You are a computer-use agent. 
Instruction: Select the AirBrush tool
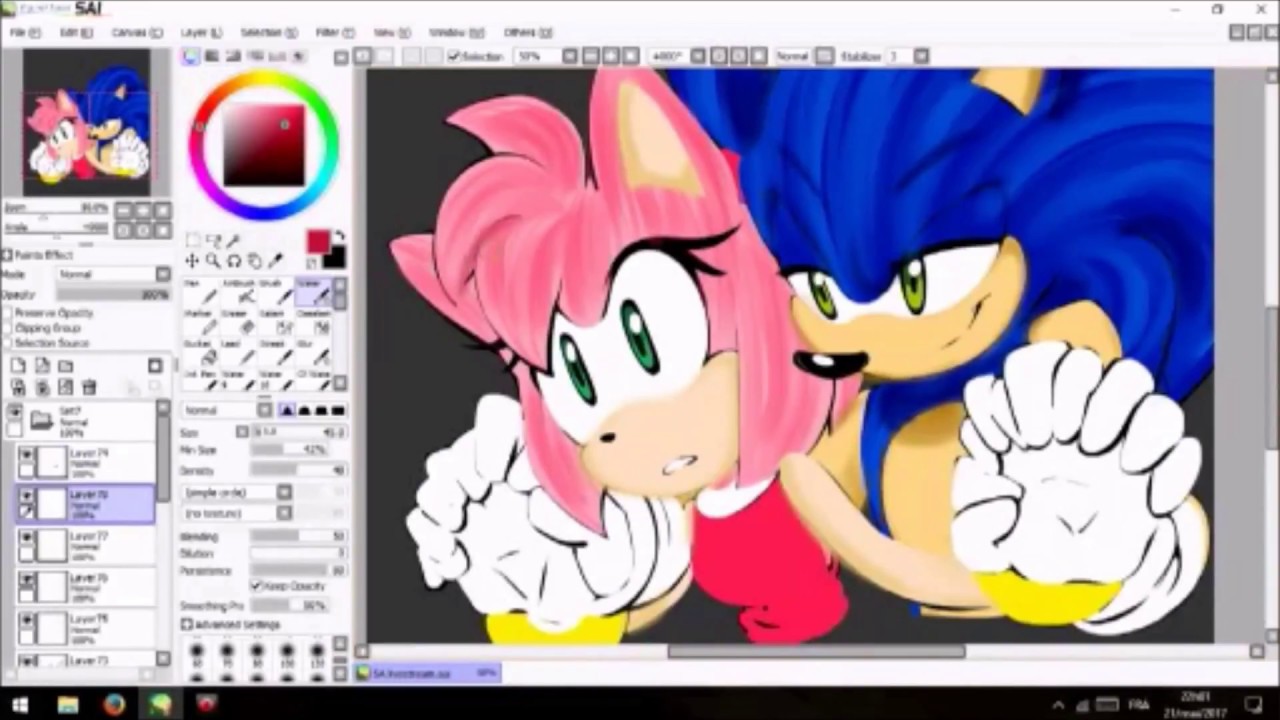[239, 292]
